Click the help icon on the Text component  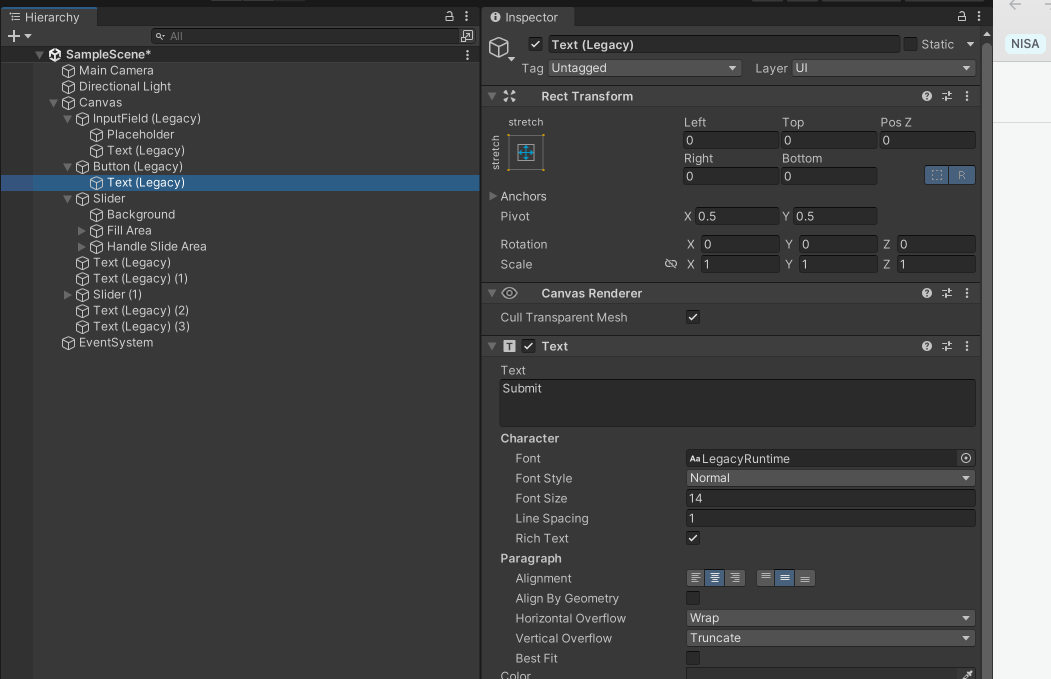click(x=926, y=345)
